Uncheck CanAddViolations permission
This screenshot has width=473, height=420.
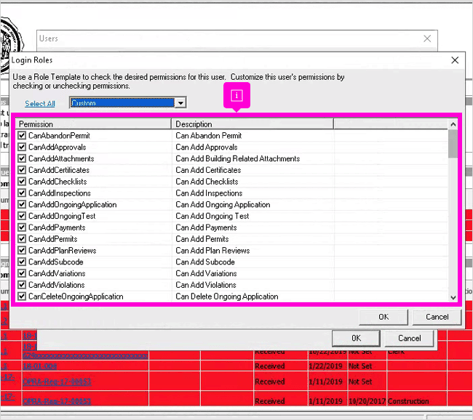(x=22, y=285)
